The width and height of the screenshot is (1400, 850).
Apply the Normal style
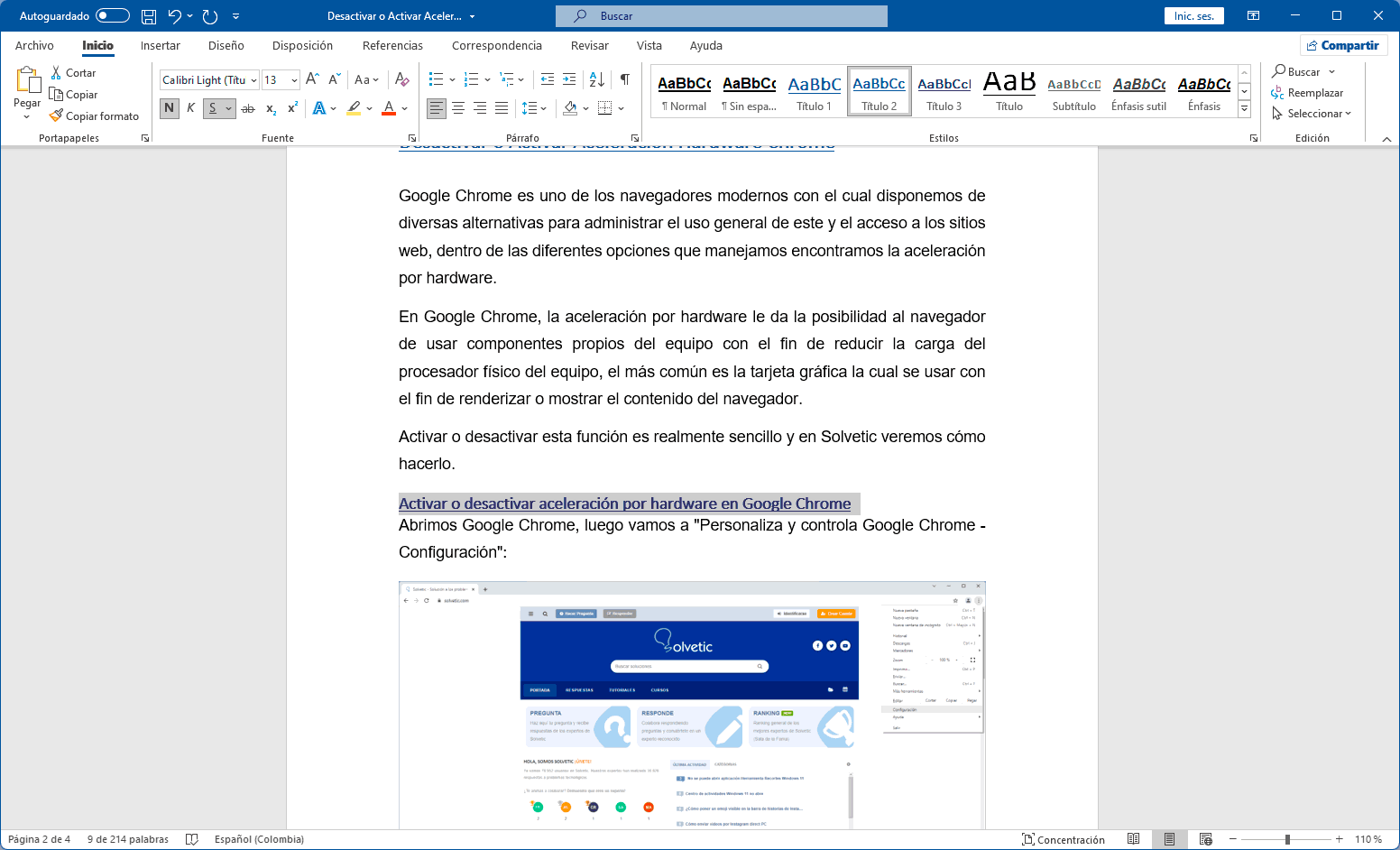pyautogui.click(x=685, y=91)
